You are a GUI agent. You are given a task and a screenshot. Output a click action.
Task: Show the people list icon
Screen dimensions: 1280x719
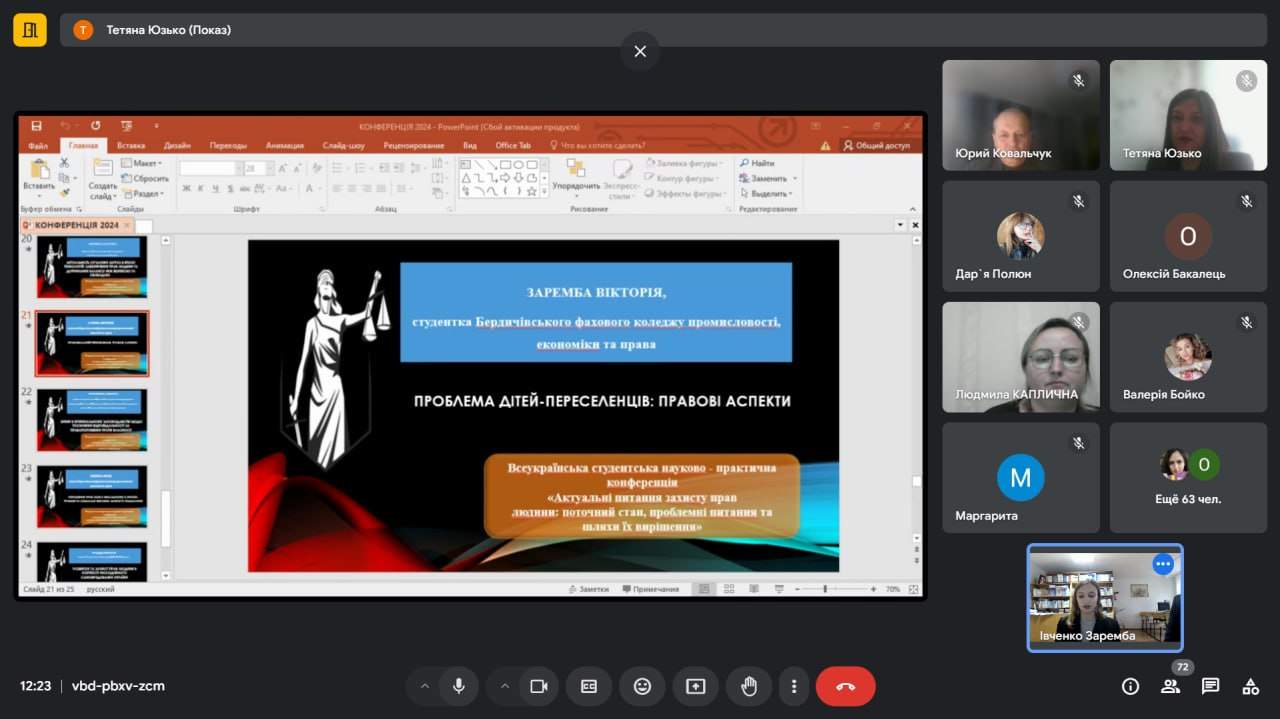(x=1170, y=686)
